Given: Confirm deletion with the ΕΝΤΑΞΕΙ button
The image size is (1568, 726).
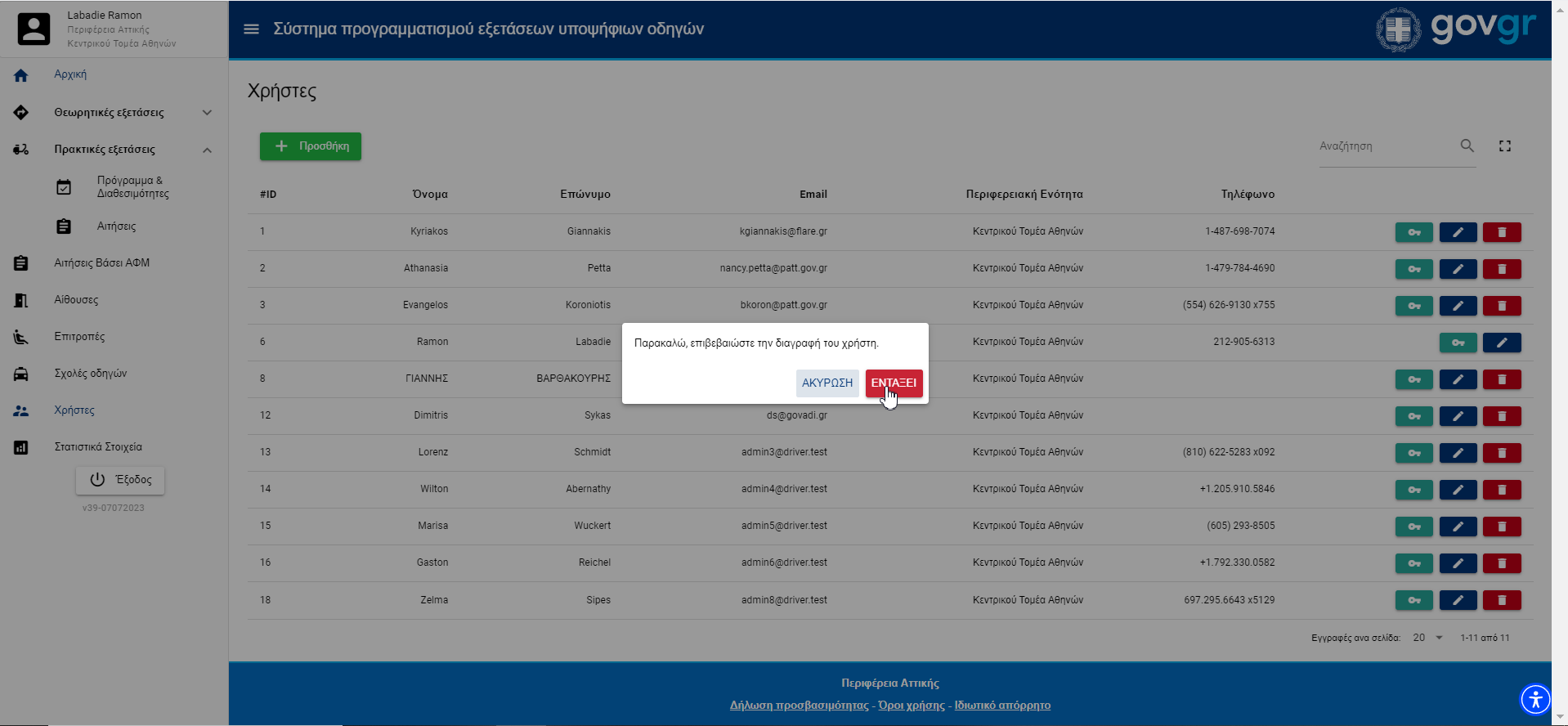Looking at the screenshot, I should (x=894, y=383).
